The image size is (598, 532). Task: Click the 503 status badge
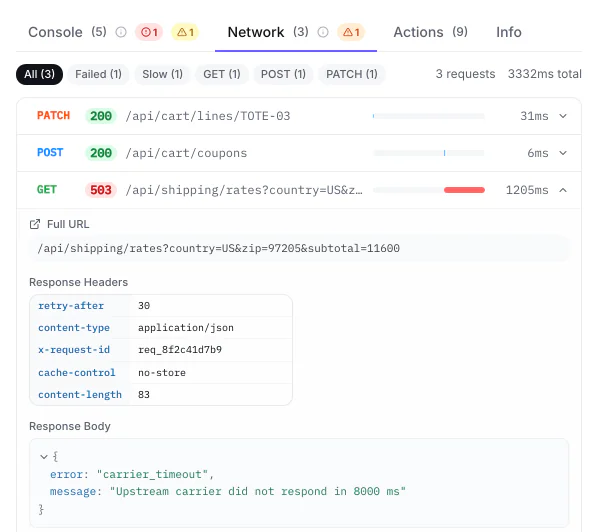(101, 190)
